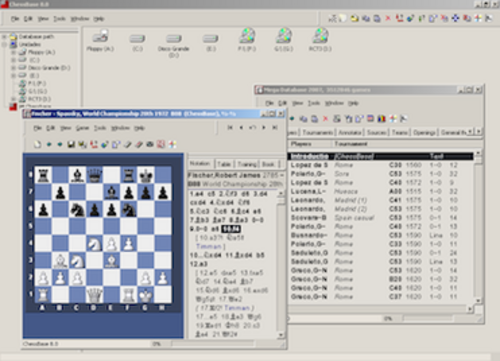Click red X delete icon in main ChessBase toolbar

click(388, 18)
